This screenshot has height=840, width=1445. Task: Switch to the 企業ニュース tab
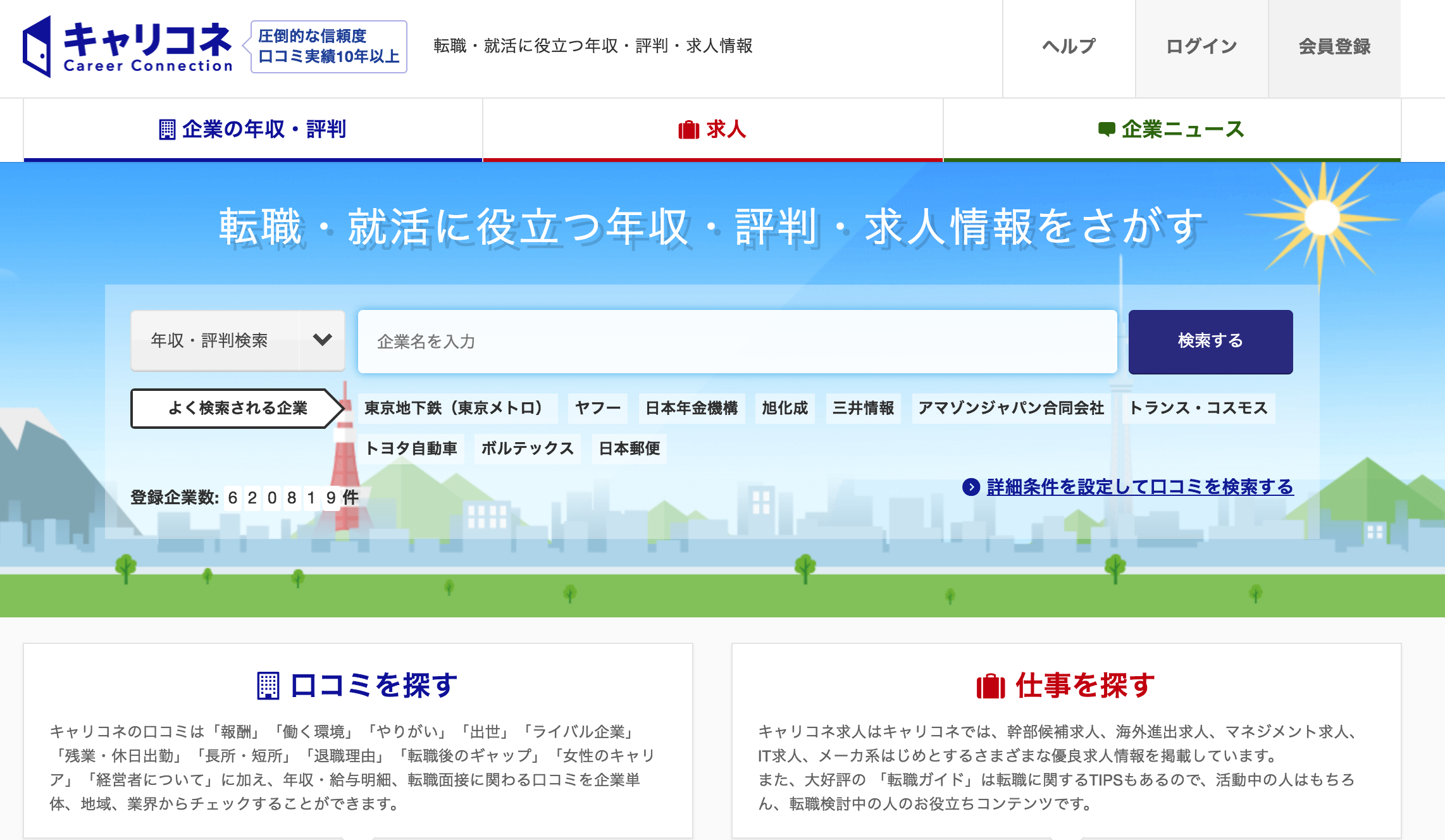pyautogui.click(x=1172, y=130)
